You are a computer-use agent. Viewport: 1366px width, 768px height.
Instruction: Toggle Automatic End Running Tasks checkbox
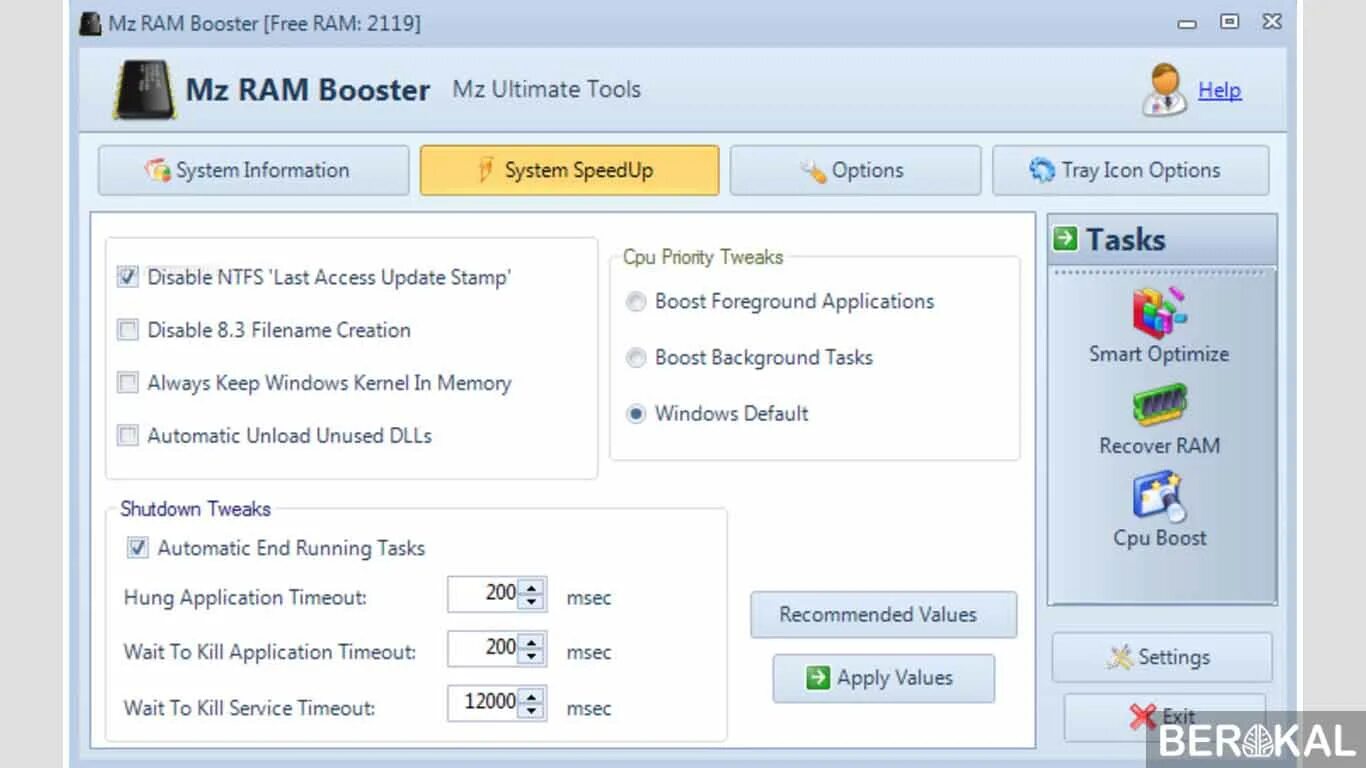[x=137, y=548]
